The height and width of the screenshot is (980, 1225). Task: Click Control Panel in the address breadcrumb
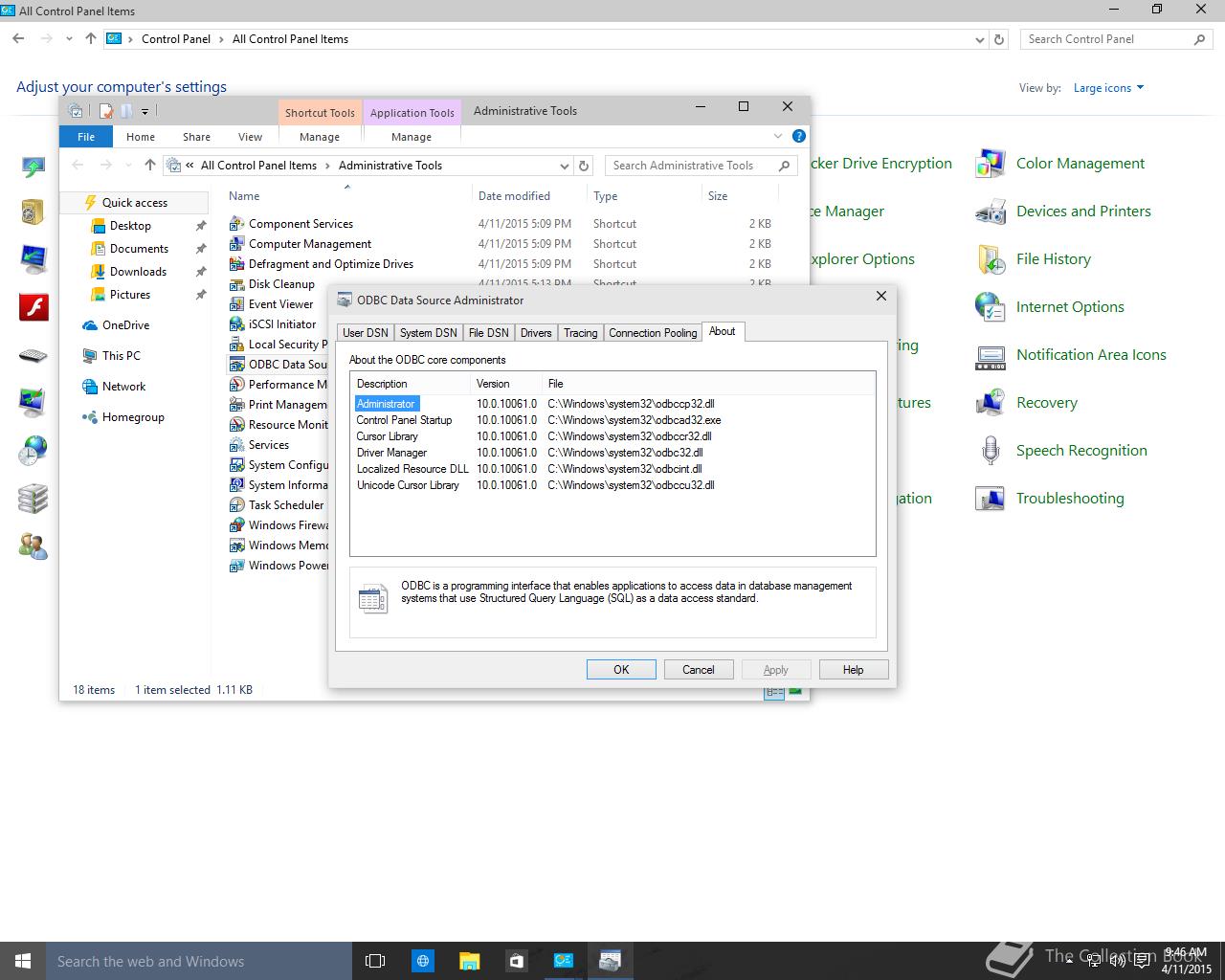click(x=176, y=39)
